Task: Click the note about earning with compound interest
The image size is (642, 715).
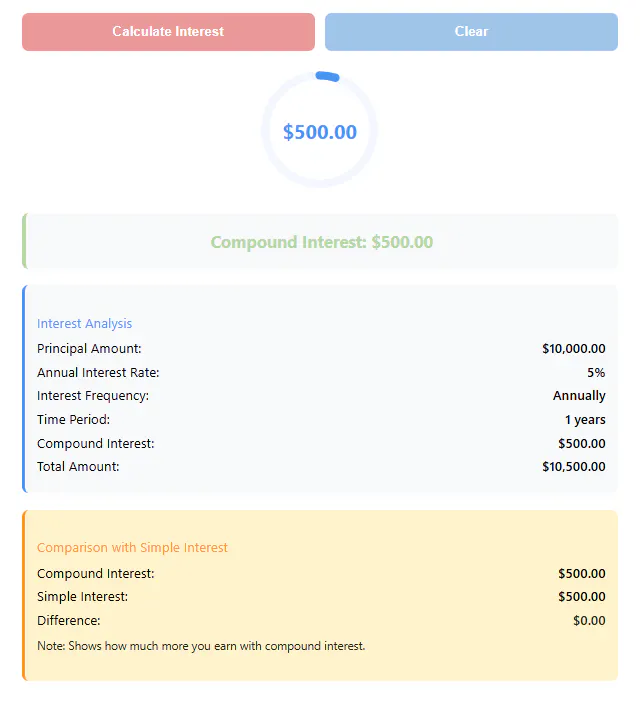Action: click(201, 646)
